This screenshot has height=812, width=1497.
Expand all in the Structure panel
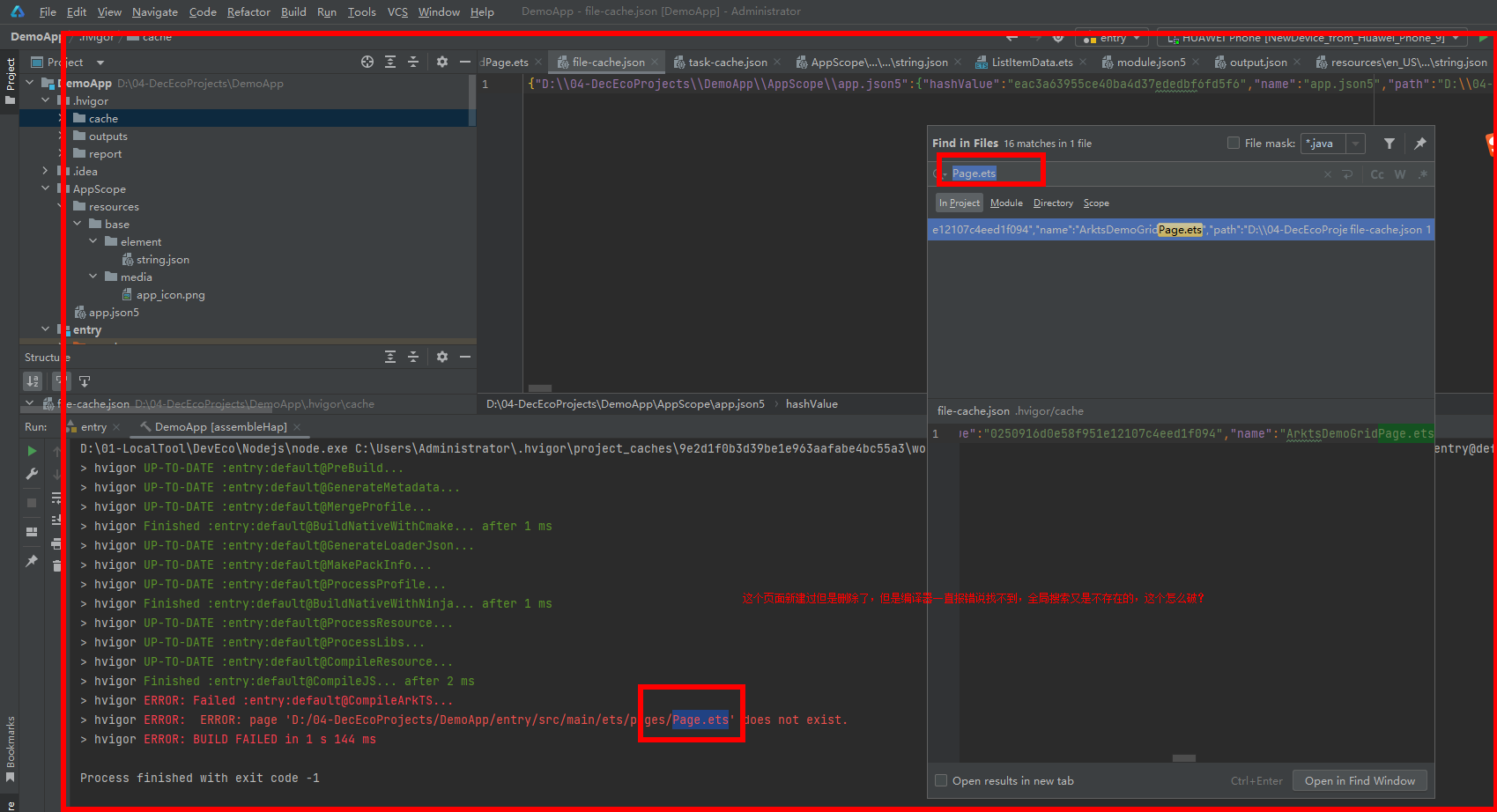(x=390, y=357)
